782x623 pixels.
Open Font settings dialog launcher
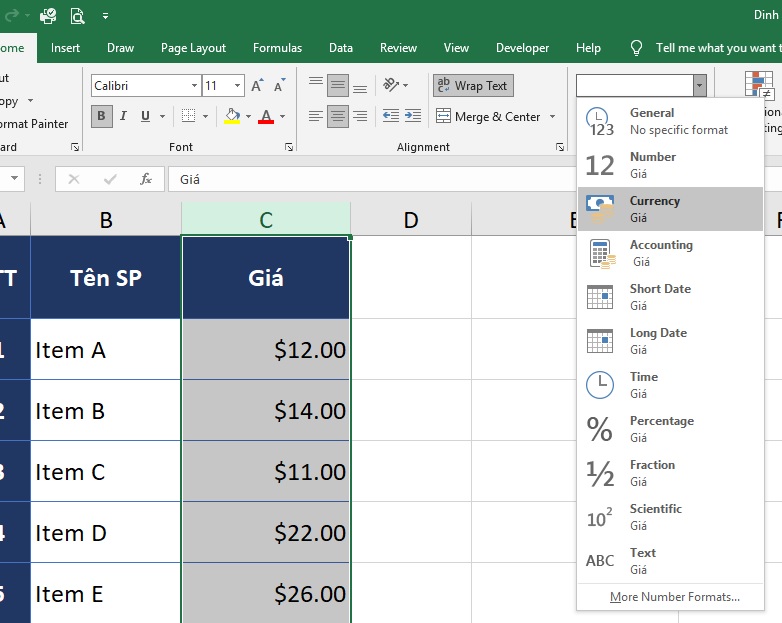[289, 147]
